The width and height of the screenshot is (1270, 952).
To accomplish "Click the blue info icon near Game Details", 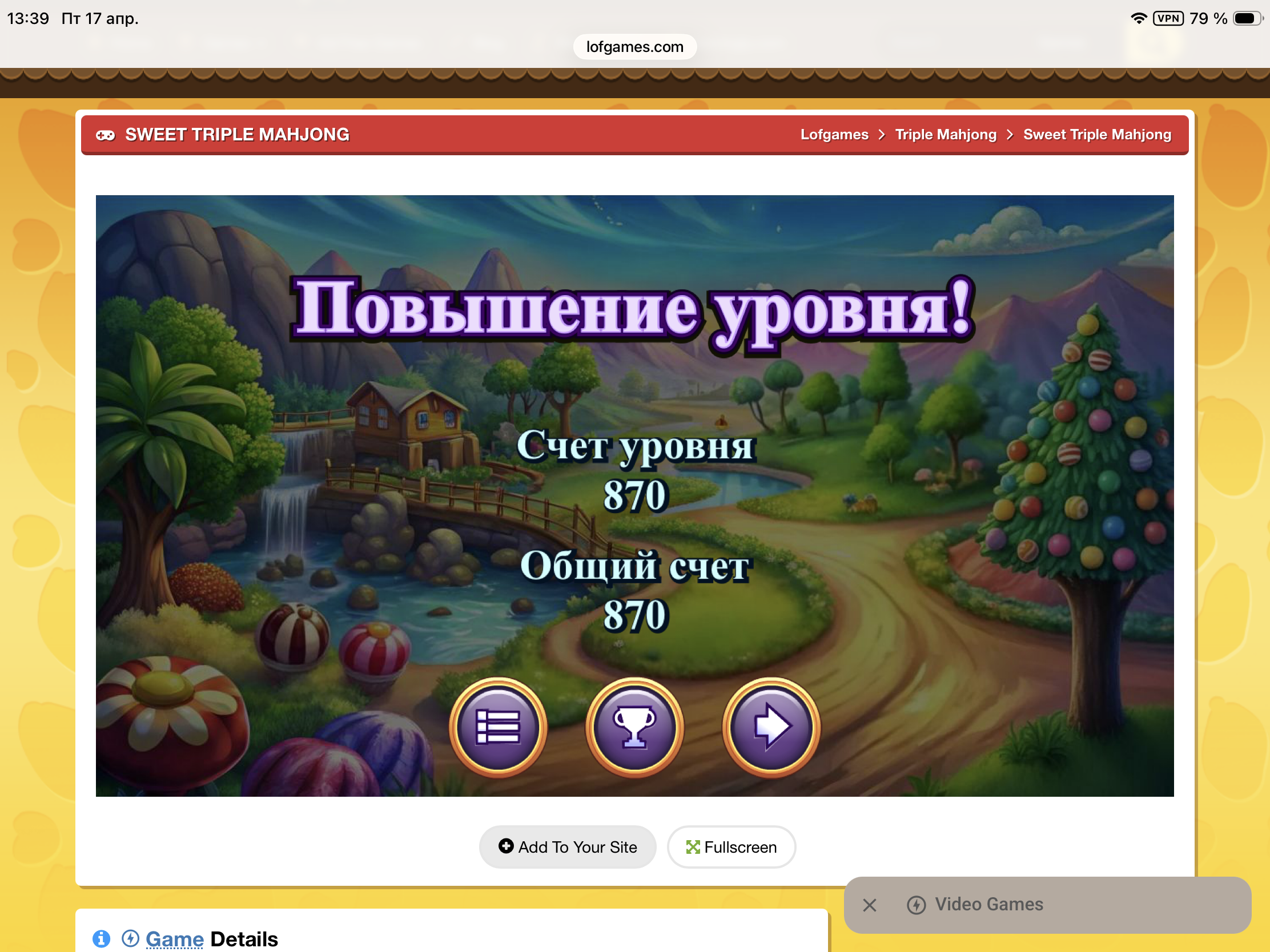I will coord(101,938).
